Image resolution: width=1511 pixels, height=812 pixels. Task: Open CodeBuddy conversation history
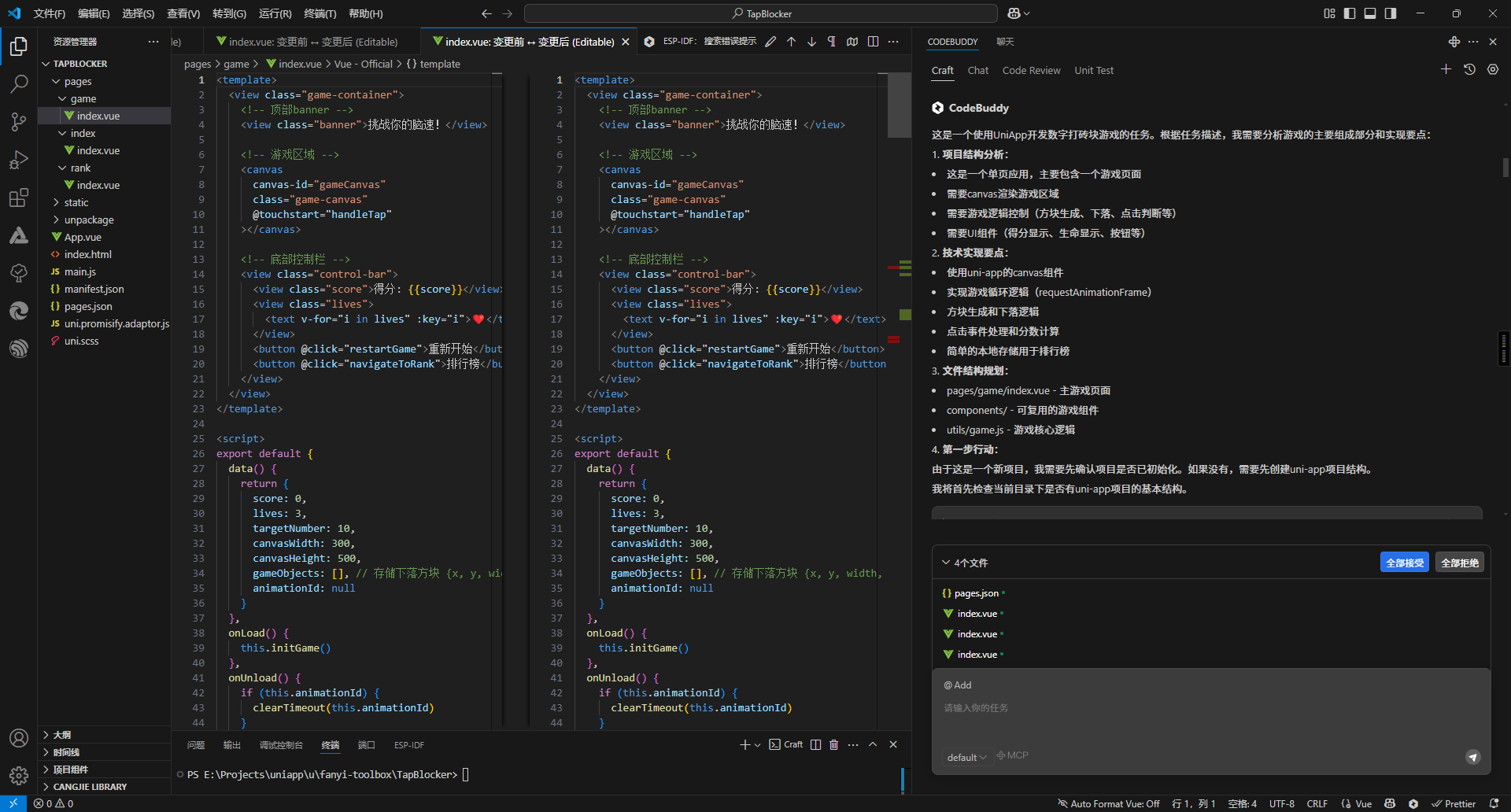pos(1469,69)
